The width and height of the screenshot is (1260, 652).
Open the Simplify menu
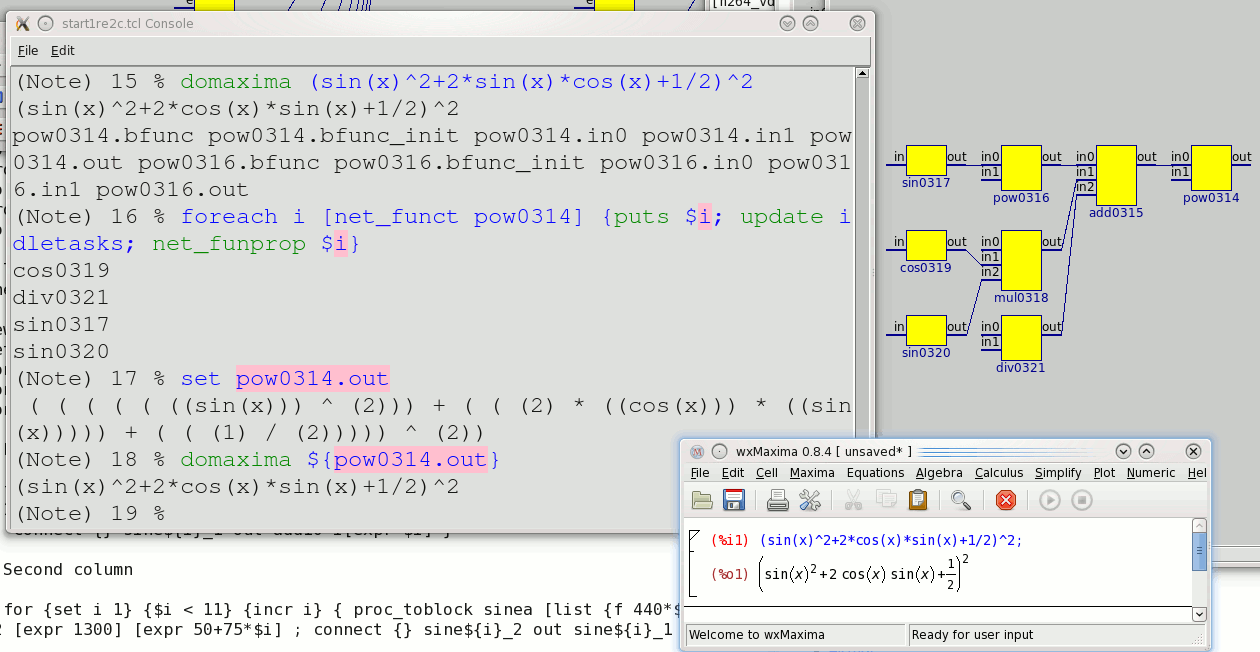[1058, 473]
